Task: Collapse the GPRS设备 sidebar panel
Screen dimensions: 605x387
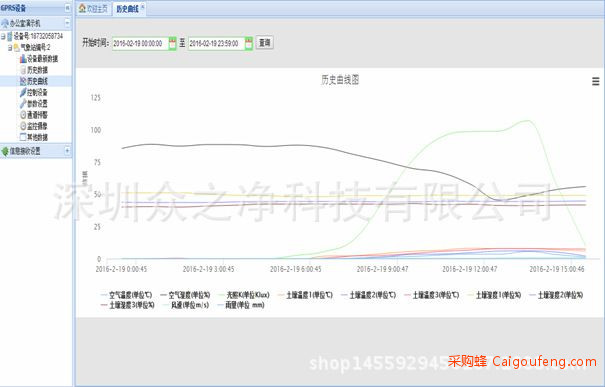Action: click(x=67, y=7)
